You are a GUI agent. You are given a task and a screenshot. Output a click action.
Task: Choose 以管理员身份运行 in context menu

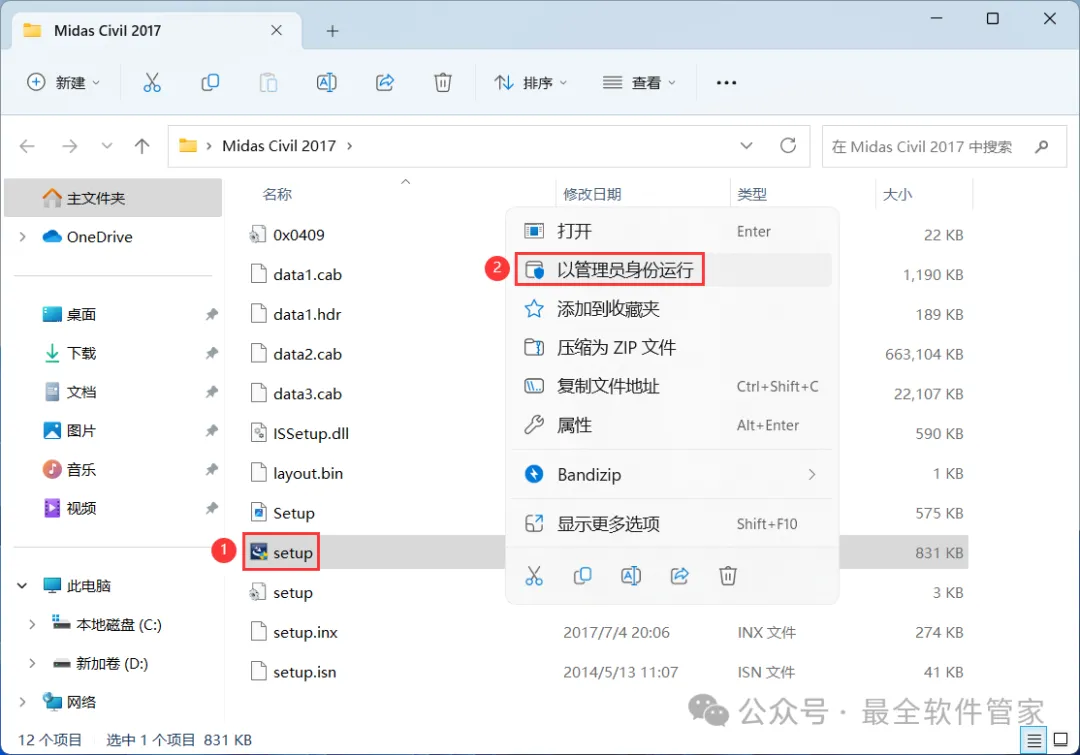tap(673, 270)
